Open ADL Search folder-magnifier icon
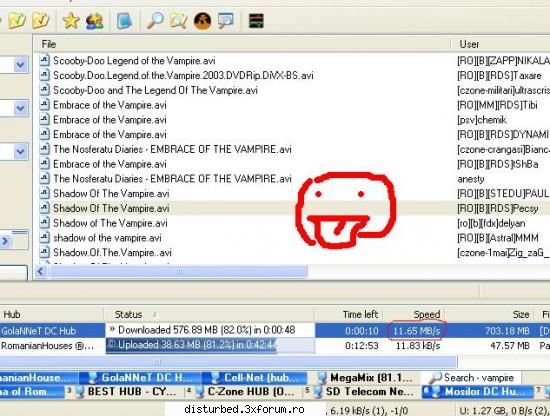 [179, 21]
